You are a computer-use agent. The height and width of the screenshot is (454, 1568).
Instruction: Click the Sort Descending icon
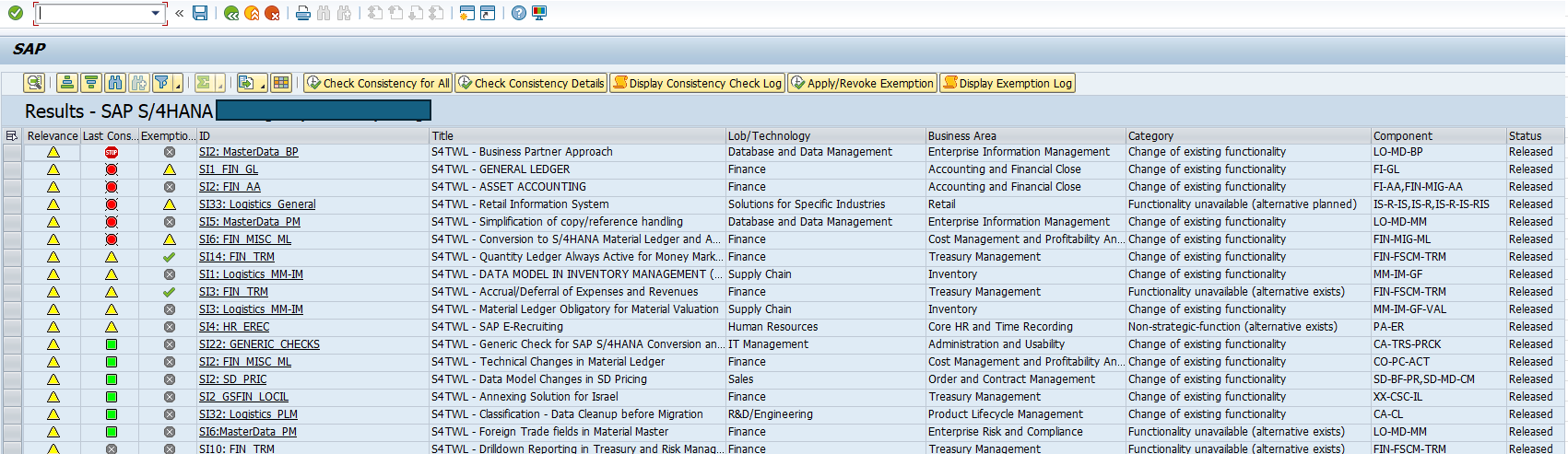pyautogui.click(x=91, y=83)
